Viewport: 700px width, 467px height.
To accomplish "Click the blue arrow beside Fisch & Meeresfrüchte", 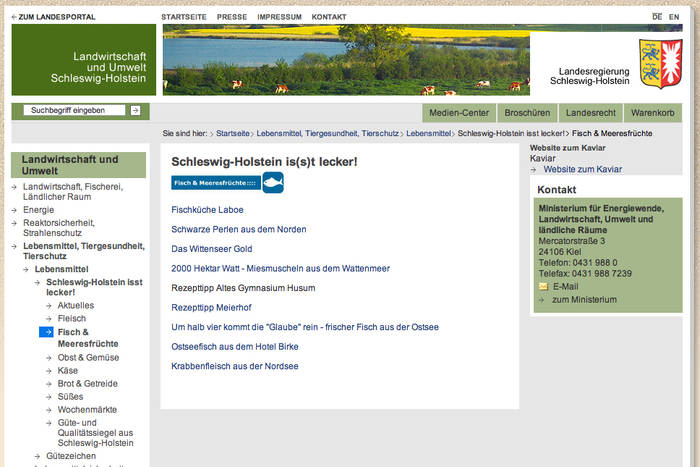I will point(46,331).
